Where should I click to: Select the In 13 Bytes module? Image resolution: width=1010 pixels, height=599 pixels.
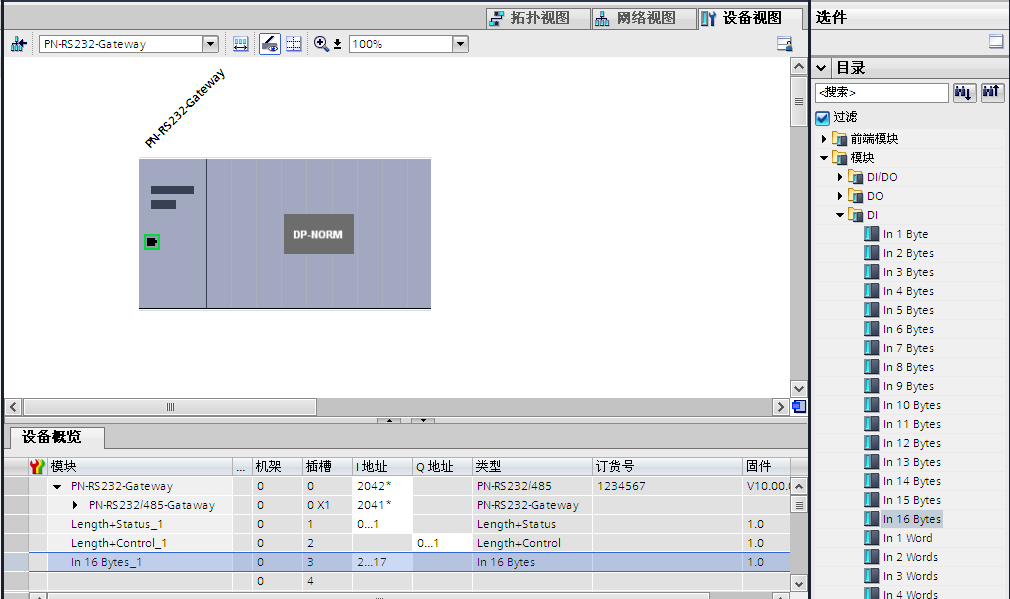911,462
